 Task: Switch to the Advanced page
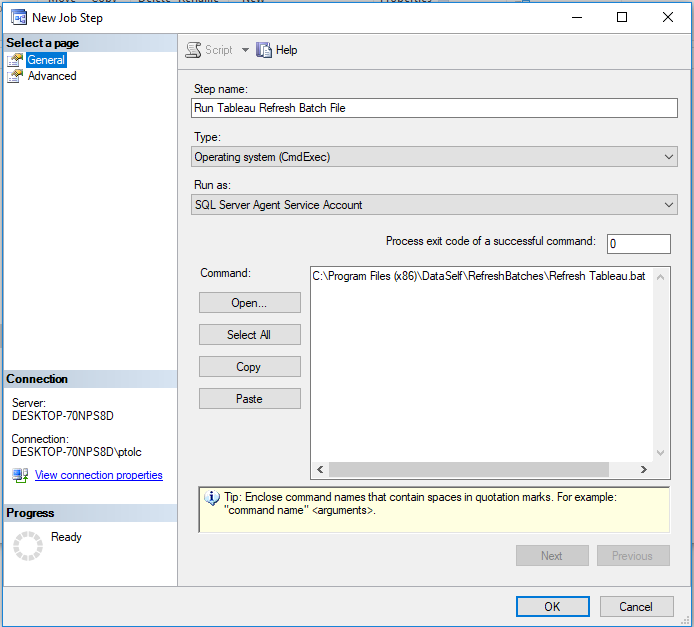(x=51, y=76)
